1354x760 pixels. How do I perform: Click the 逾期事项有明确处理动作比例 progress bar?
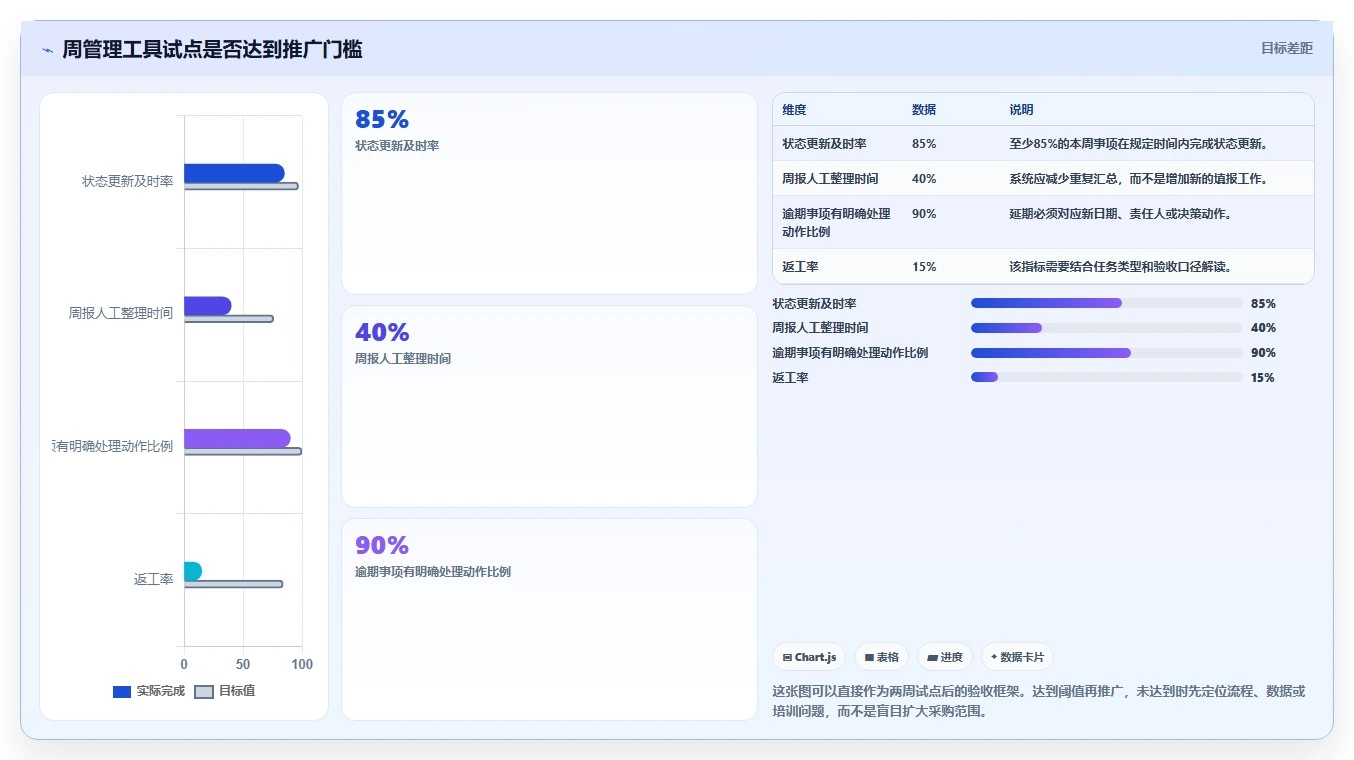coord(1106,353)
